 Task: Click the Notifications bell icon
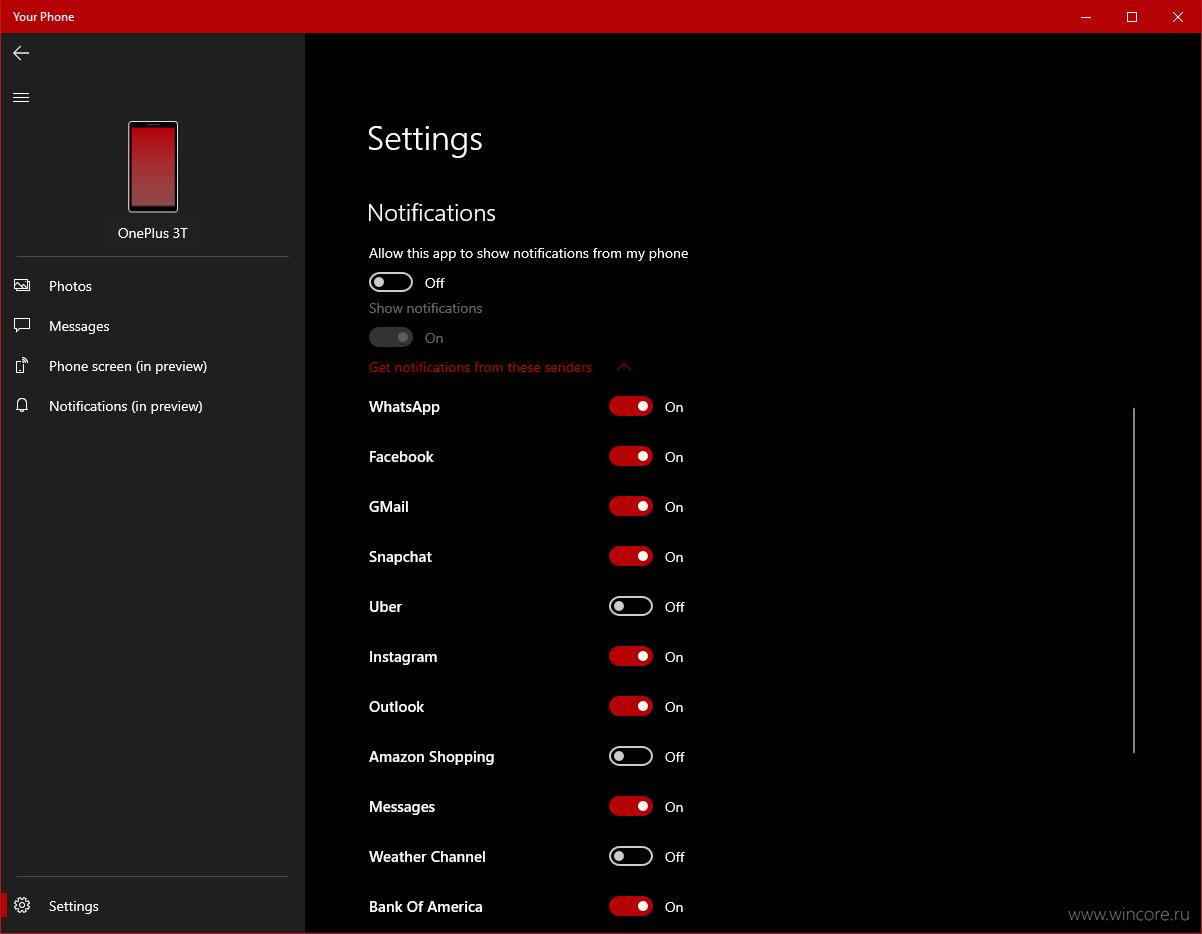pyautogui.click(x=22, y=406)
